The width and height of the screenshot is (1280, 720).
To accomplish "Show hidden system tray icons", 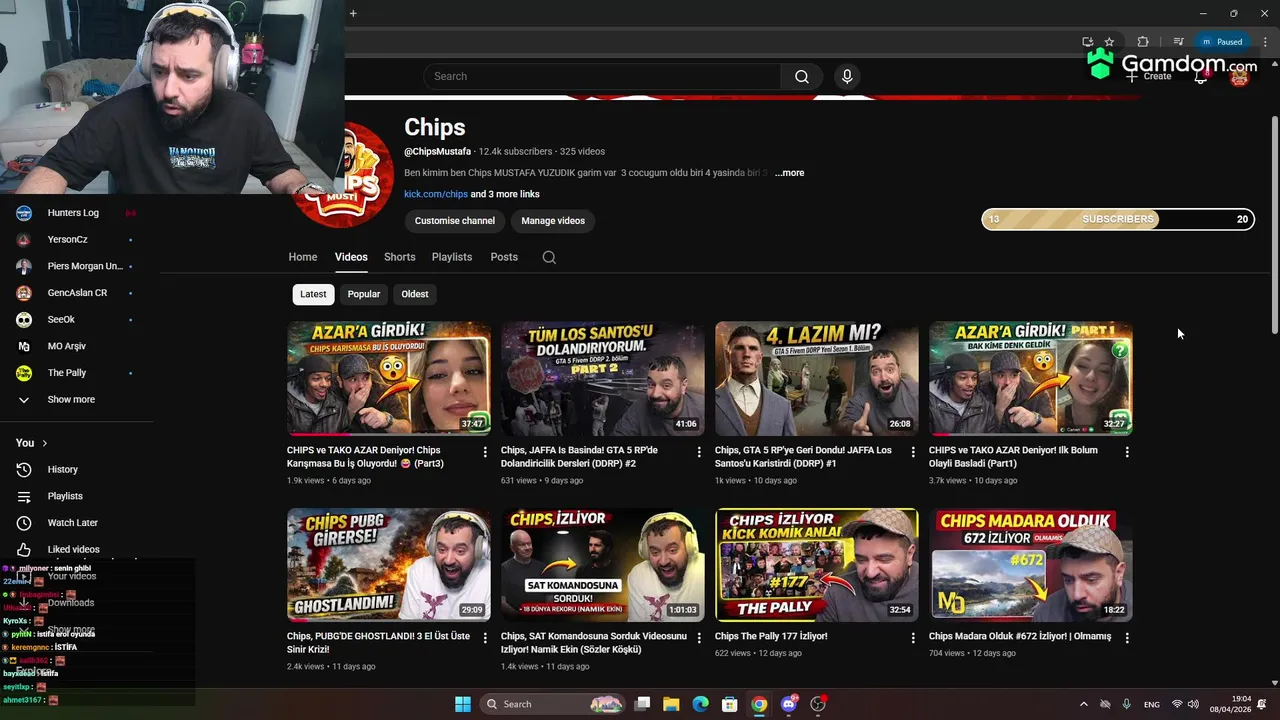I will pyautogui.click(x=1083, y=704).
